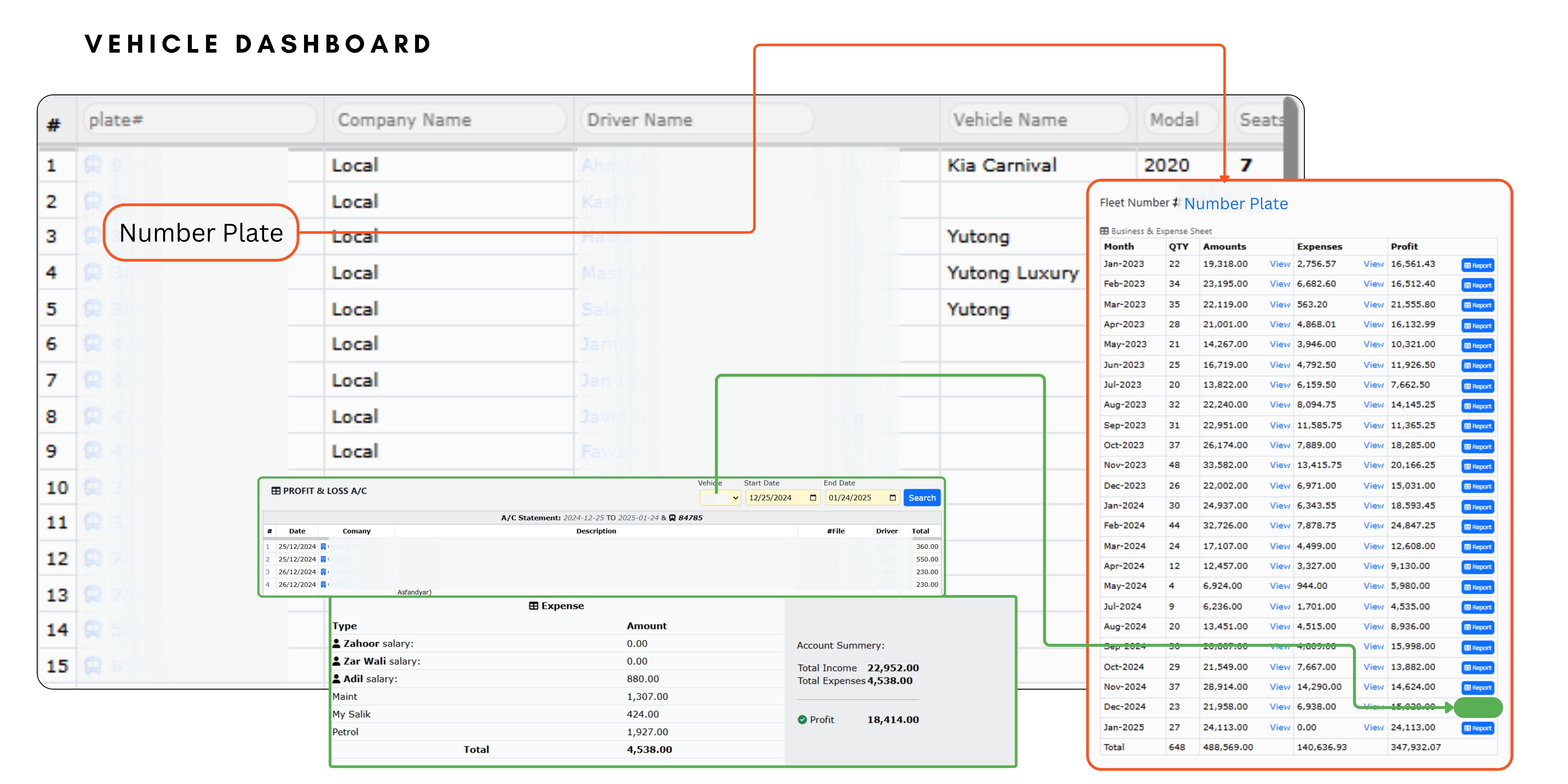Open Report for Jan-2023 row
Image resolution: width=1568 pixels, height=784 pixels.
click(x=1478, y=265)
